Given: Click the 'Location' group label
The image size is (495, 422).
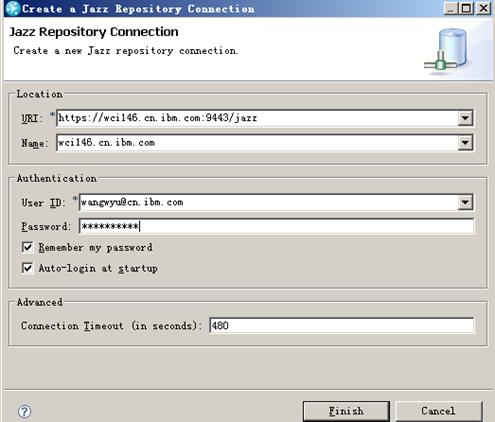Looking at the screenshot, I should click(39, 94).
